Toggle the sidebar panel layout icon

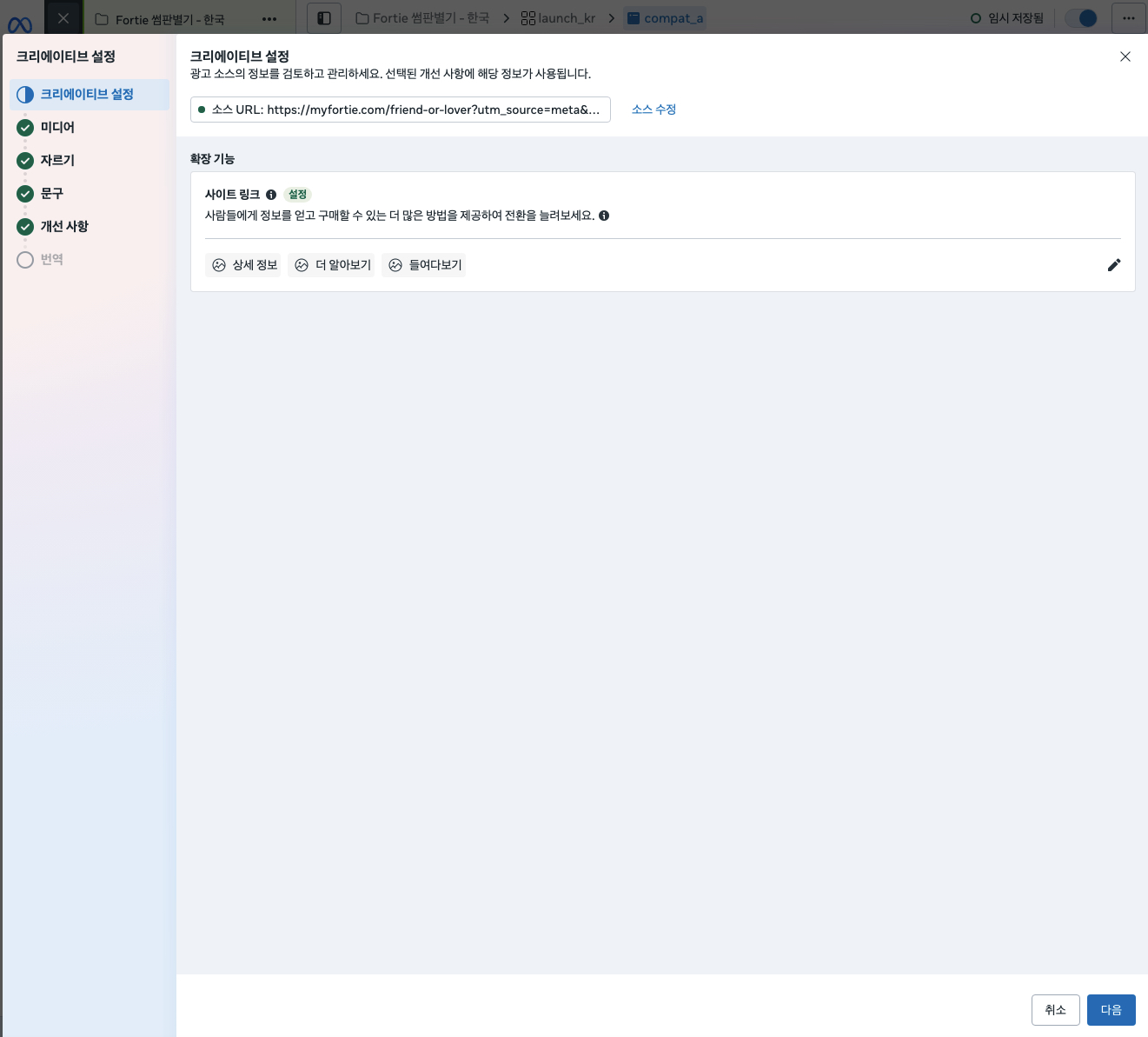(324, 18)
